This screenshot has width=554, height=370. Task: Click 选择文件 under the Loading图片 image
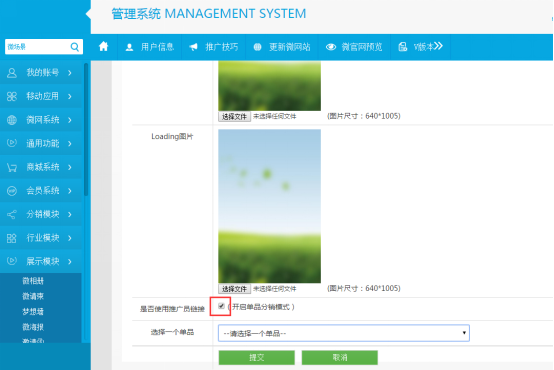[x=234, y=289]
